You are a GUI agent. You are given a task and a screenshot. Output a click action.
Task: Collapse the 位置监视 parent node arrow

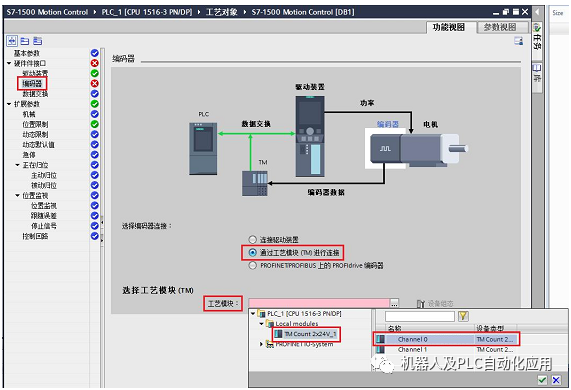(x=17, y=196)
